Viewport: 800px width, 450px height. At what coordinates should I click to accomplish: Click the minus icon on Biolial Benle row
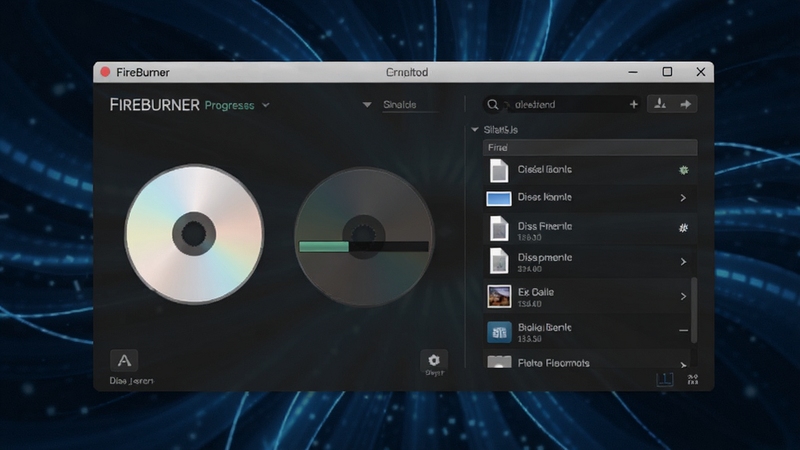[x=683, y=331]
